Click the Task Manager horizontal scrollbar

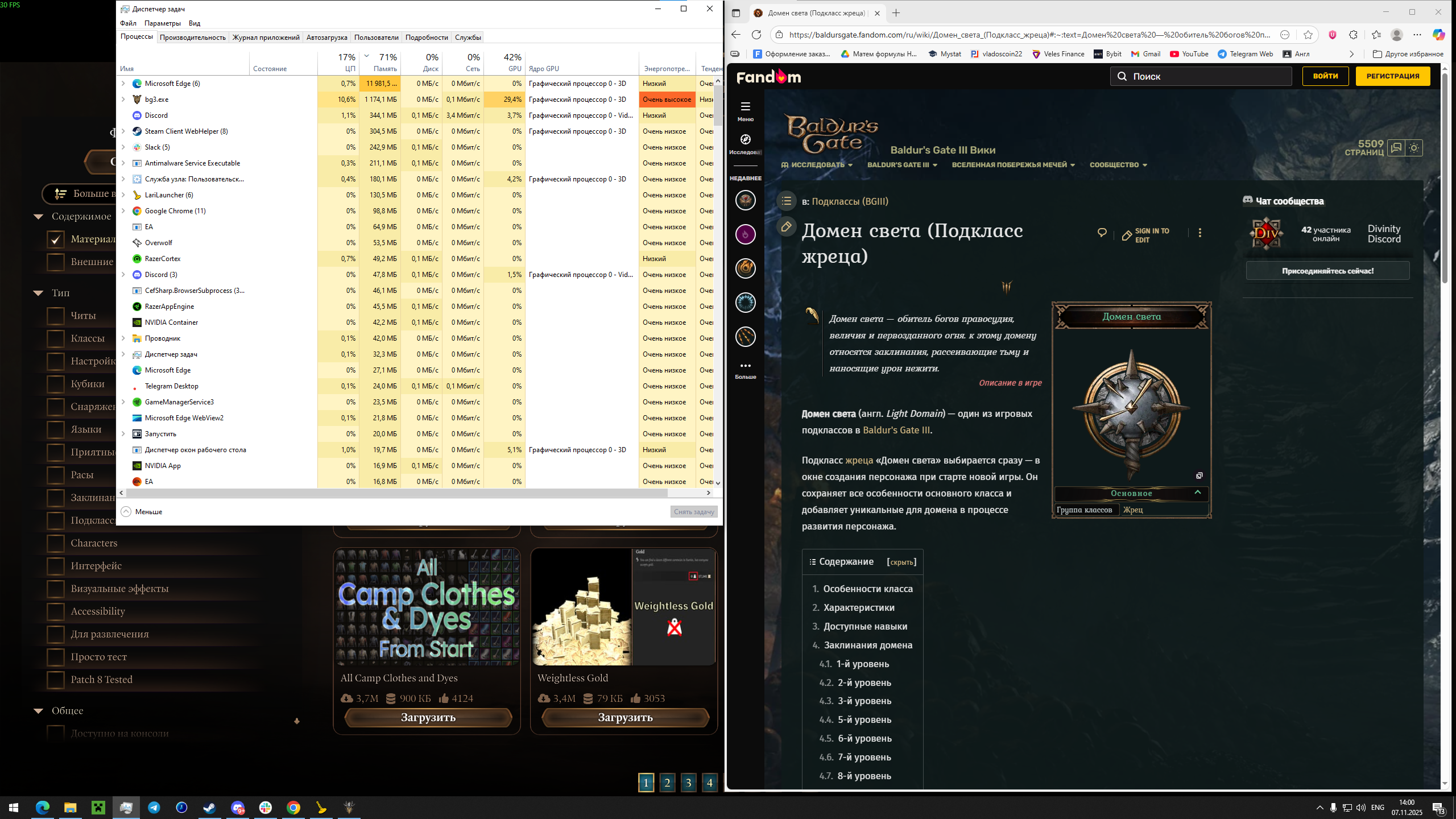[x=398, y=493]
